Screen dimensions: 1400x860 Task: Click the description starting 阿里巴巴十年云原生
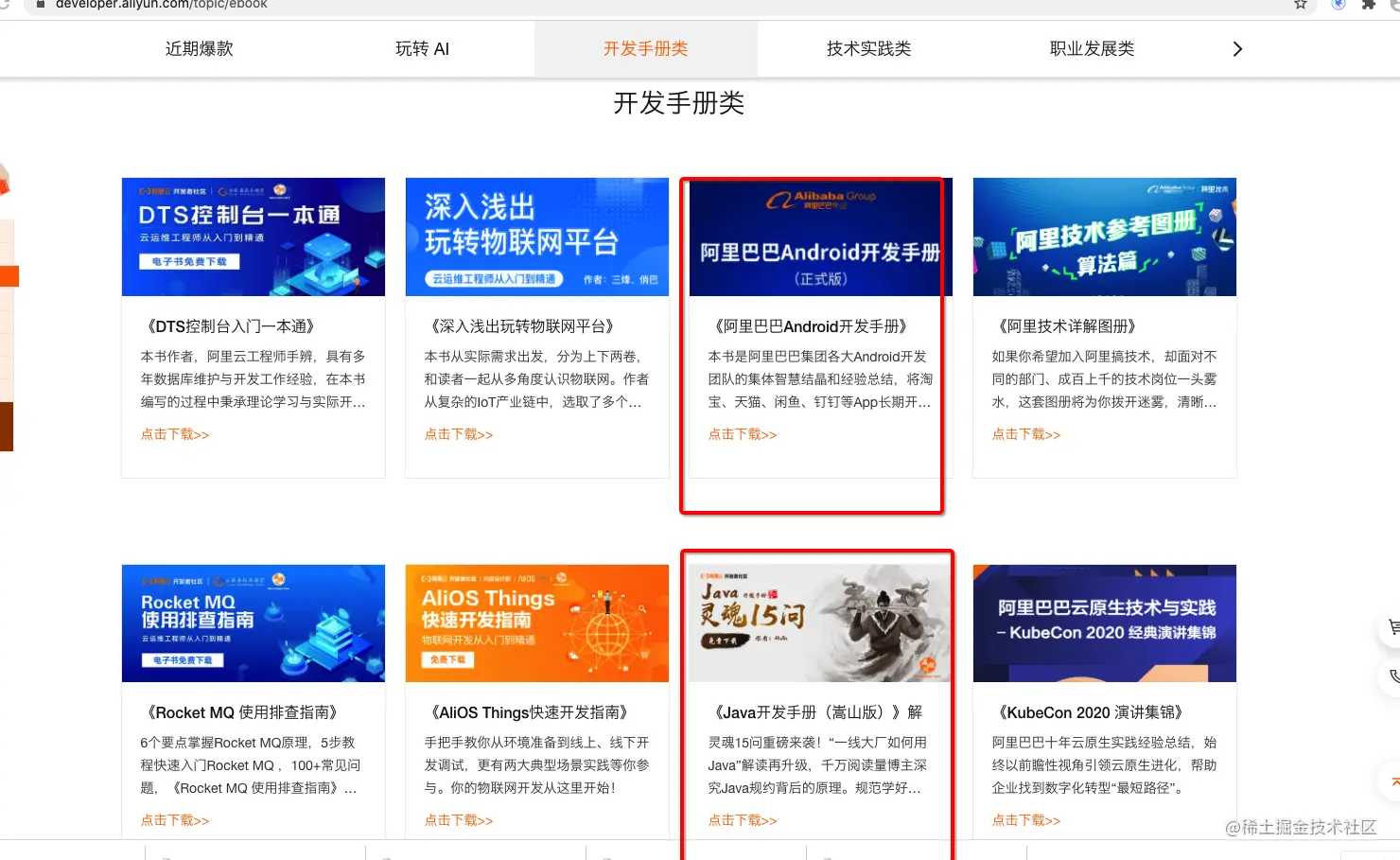tap(1105, 765)
